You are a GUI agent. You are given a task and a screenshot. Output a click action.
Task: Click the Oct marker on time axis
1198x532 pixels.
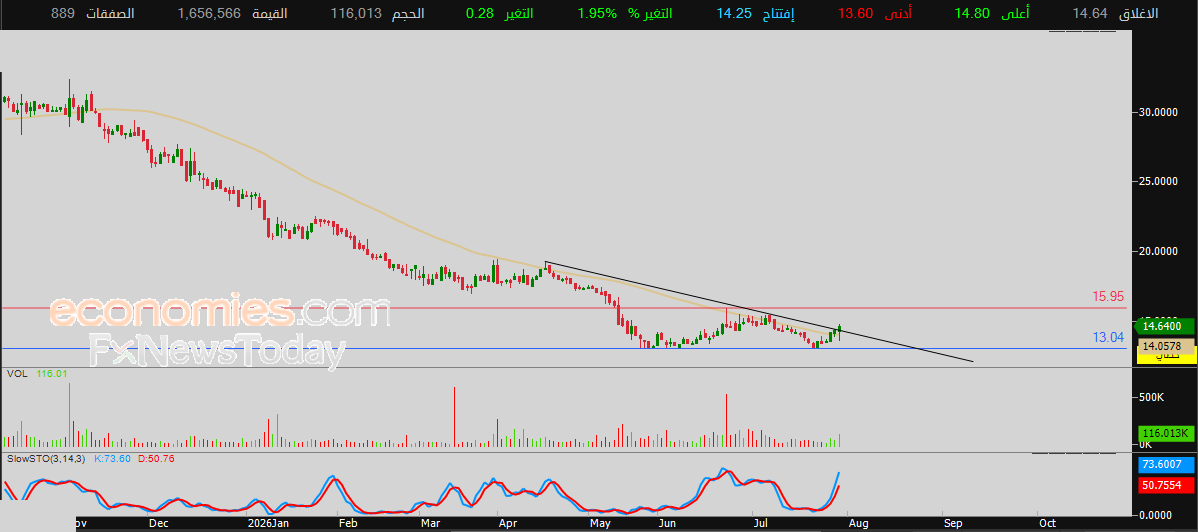[1047, 524]
